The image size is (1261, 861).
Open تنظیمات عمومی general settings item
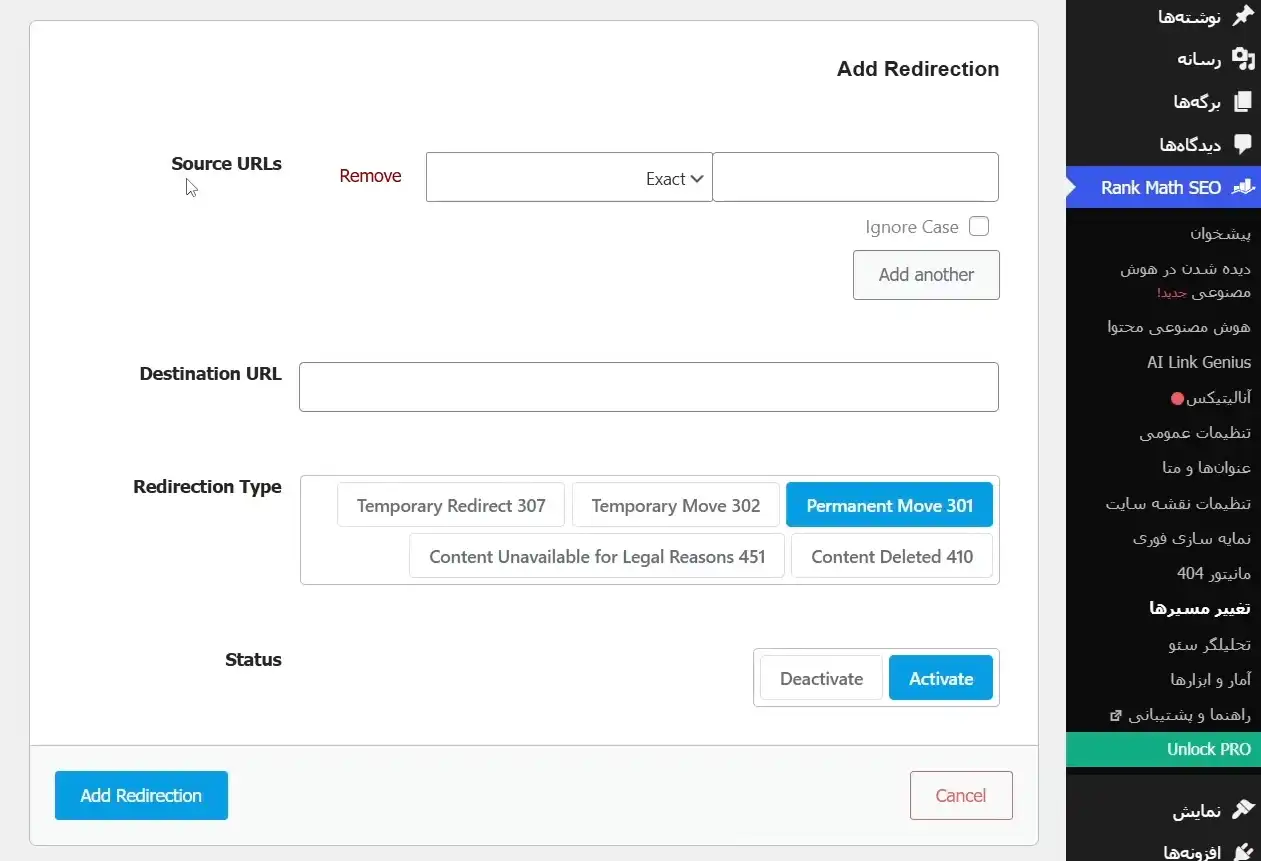(x=1195, y=433)
